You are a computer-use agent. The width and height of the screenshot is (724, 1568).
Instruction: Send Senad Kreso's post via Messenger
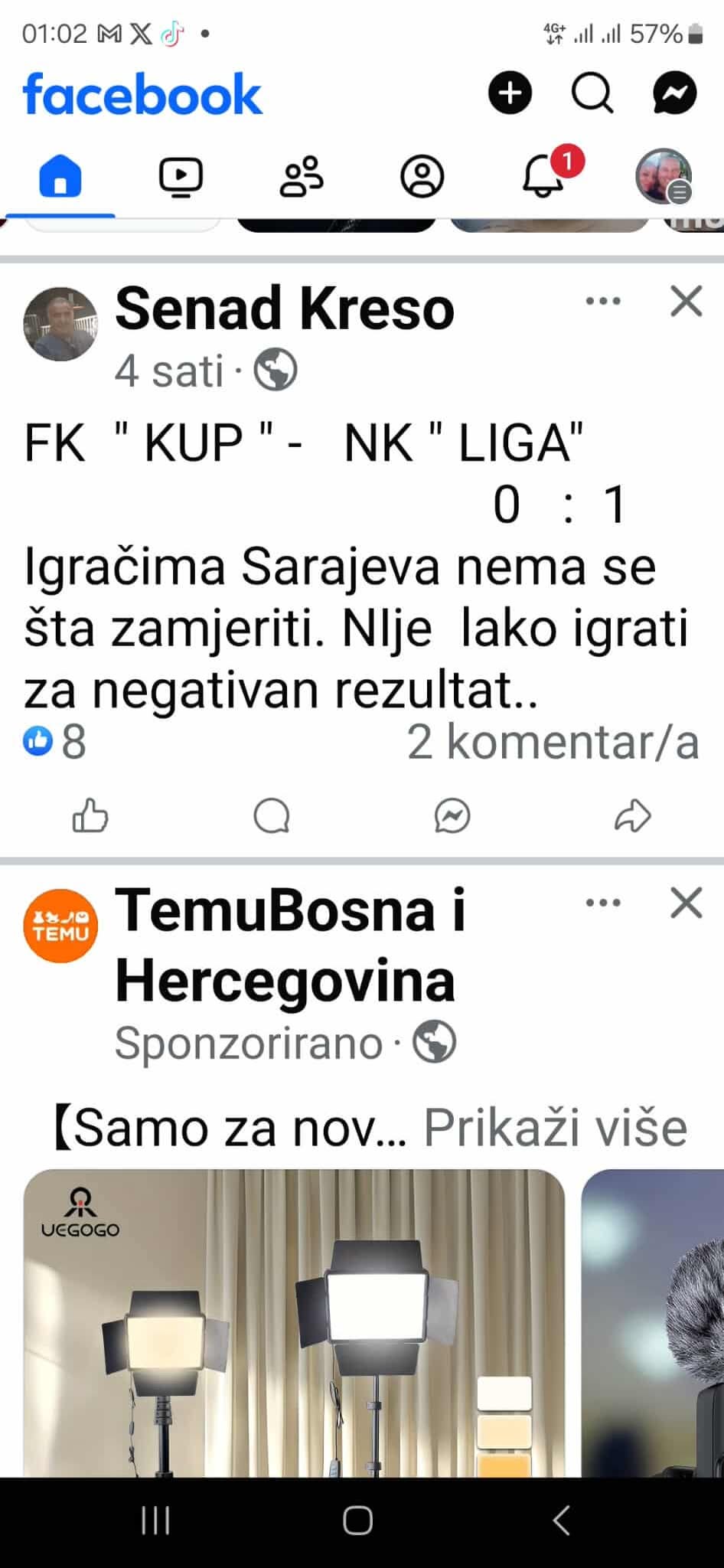[452, 815]
